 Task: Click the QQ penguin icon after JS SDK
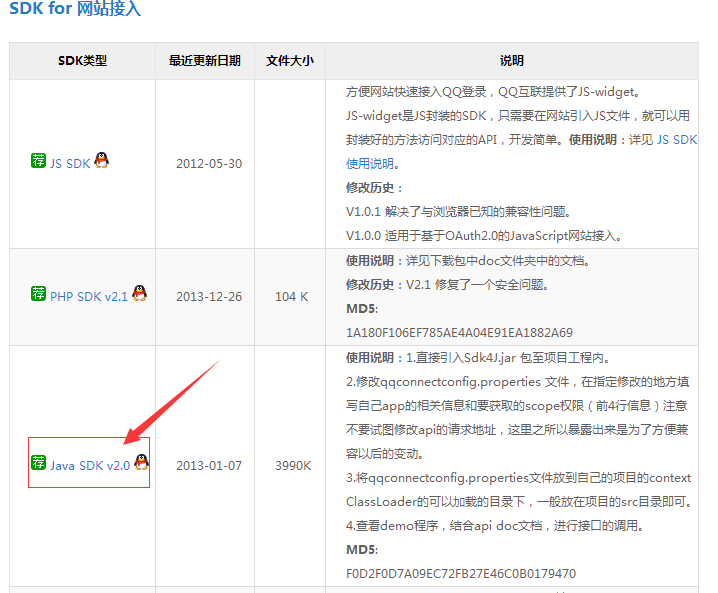(x=101, y=161)
